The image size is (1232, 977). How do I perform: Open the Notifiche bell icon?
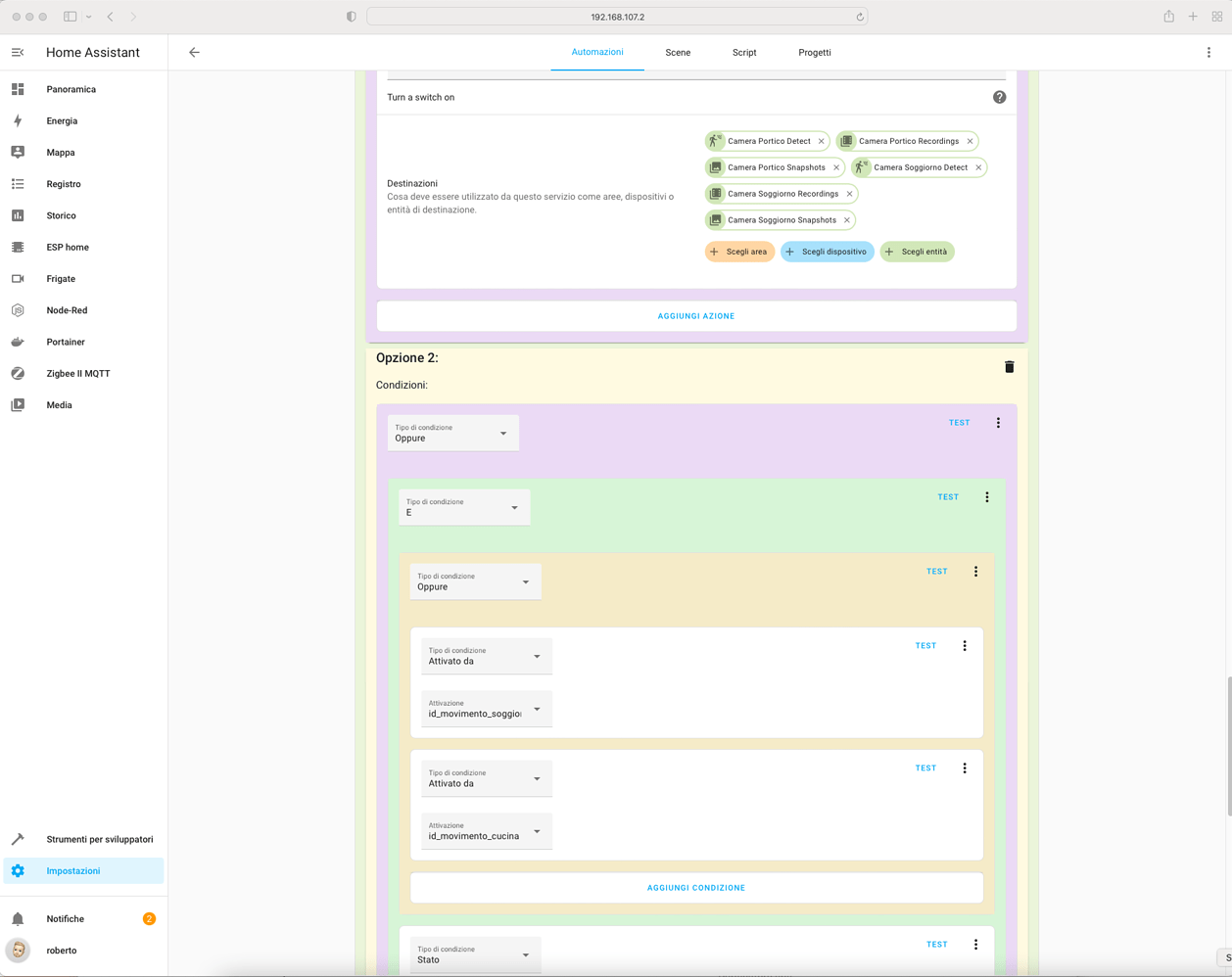(65, 918)
